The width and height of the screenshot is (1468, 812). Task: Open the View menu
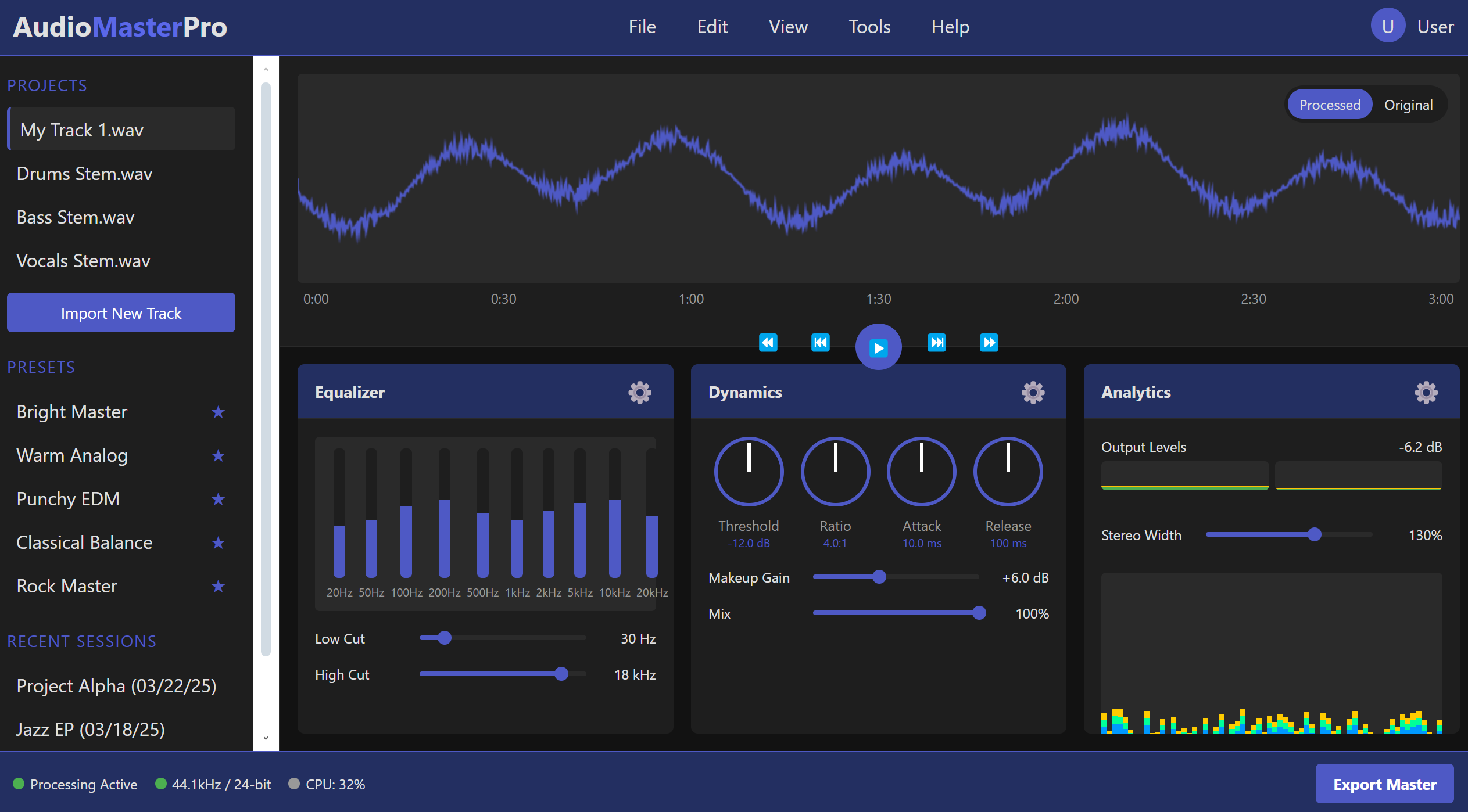tap(788, 27)
